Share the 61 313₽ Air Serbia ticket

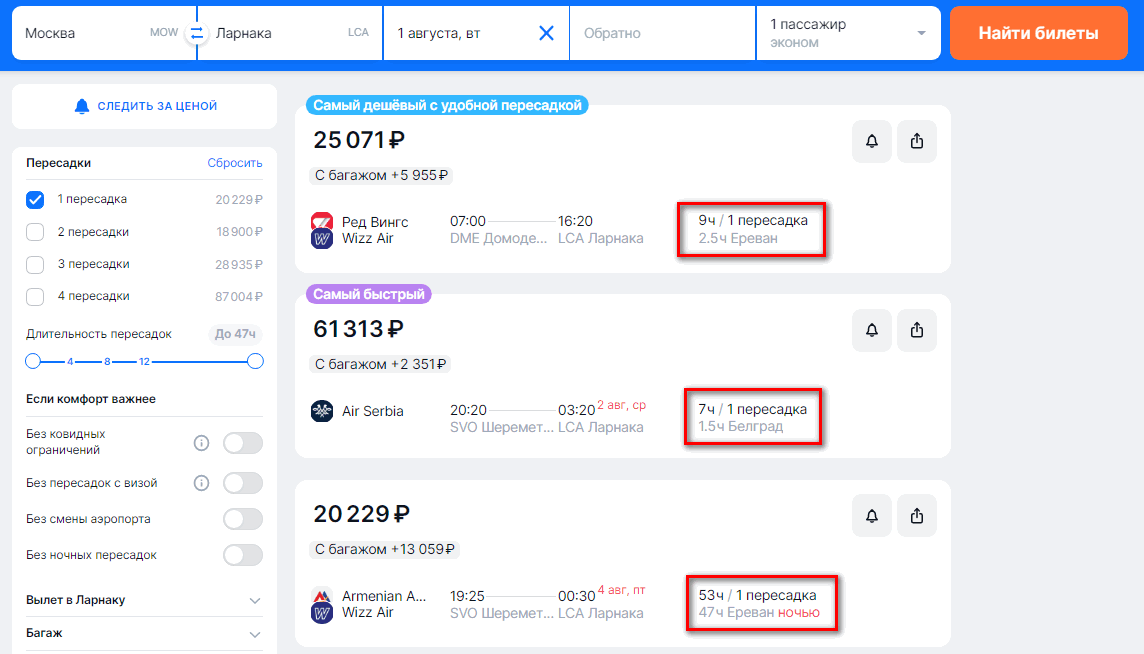click(917, 330)
